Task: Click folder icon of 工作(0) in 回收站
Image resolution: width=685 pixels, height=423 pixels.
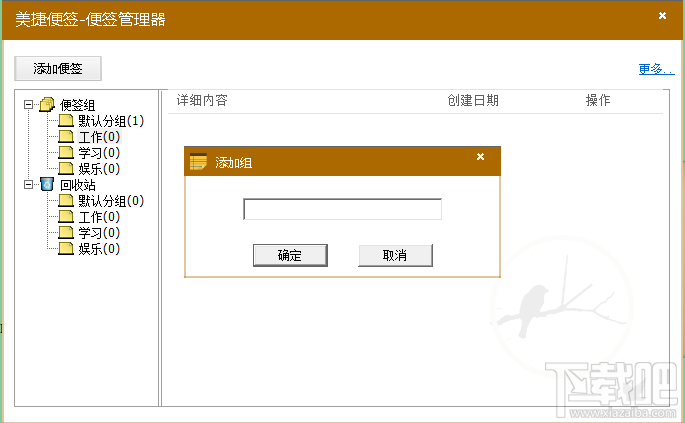Action: coord(66,217)
